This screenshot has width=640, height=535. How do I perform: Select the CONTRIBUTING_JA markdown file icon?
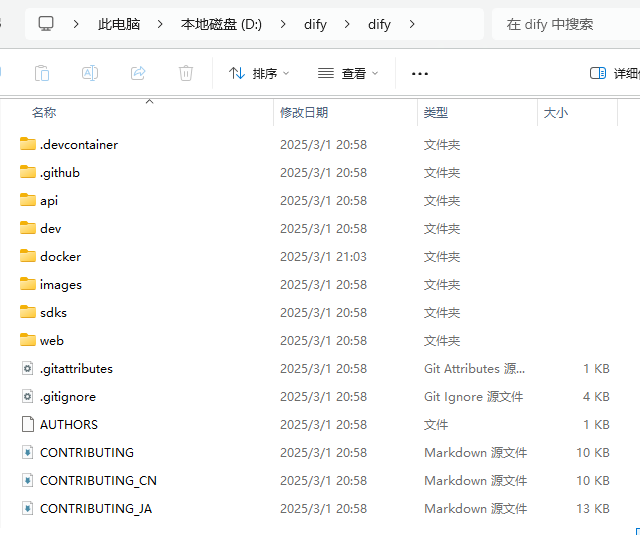pos(27,508)
